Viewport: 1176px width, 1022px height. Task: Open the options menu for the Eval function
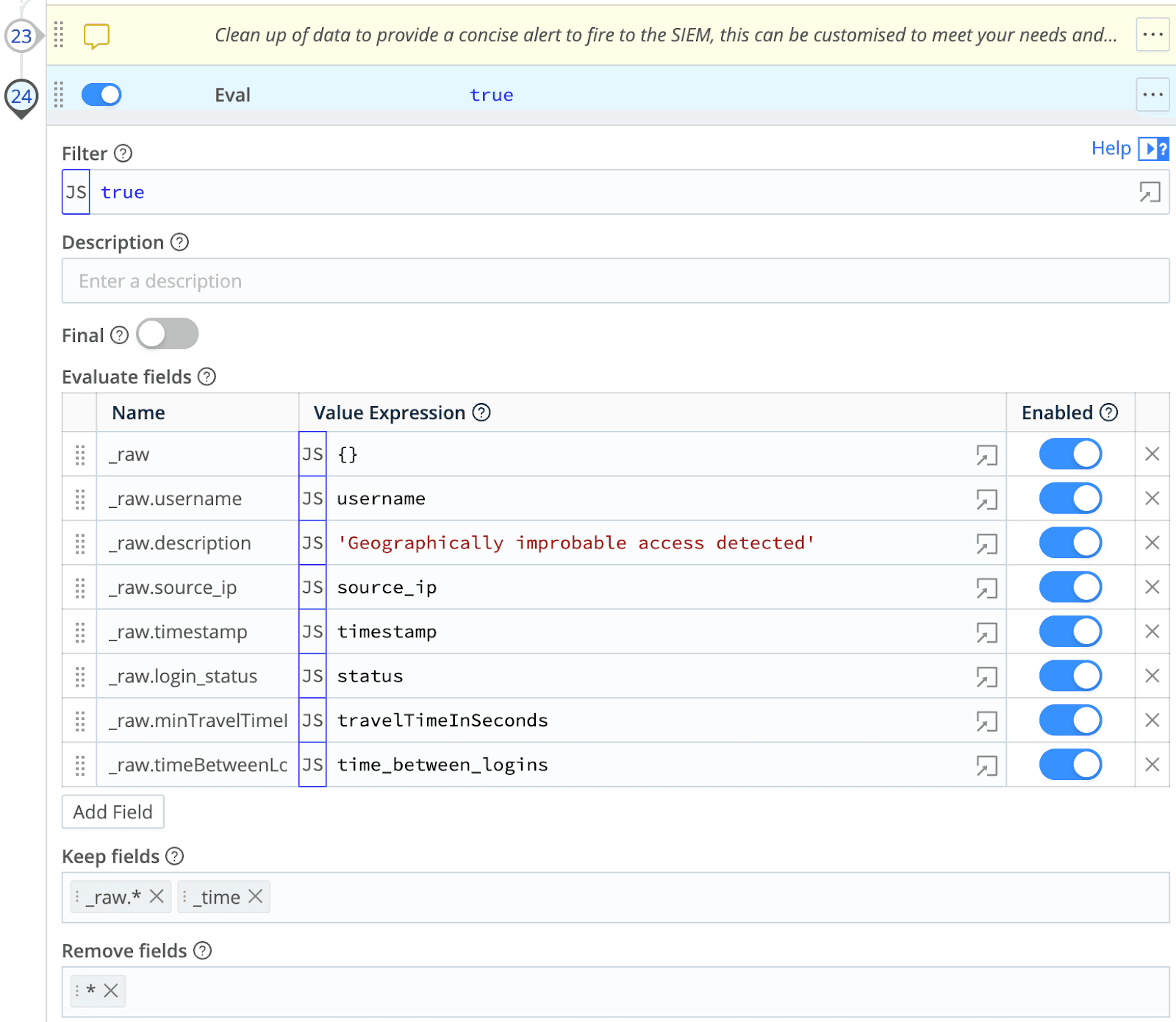pos(1152,95)
